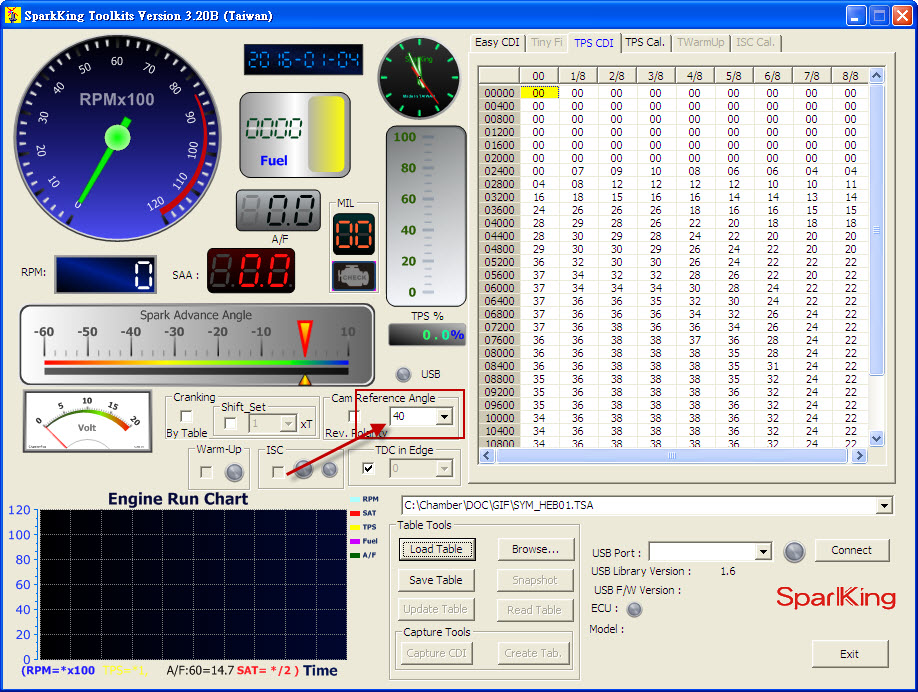Screen dimensions: 918x692
Task: Toggle the Cam Rev. Polarity checkbox
Action: click(353, 416)
